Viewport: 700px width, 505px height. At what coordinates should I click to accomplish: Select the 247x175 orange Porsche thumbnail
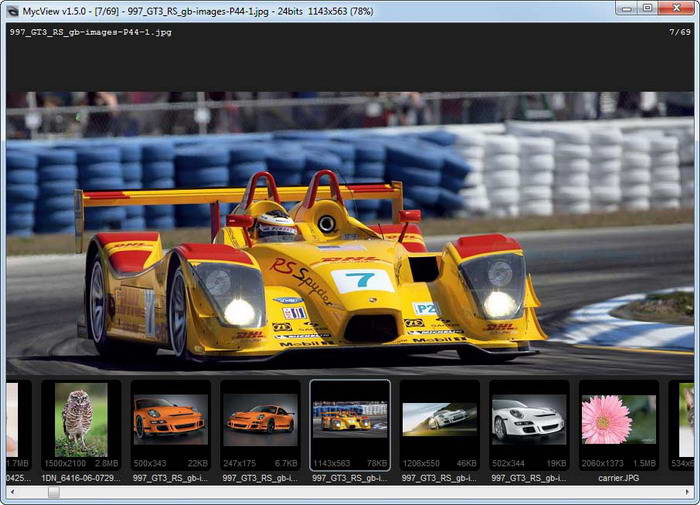pos(260,418)
